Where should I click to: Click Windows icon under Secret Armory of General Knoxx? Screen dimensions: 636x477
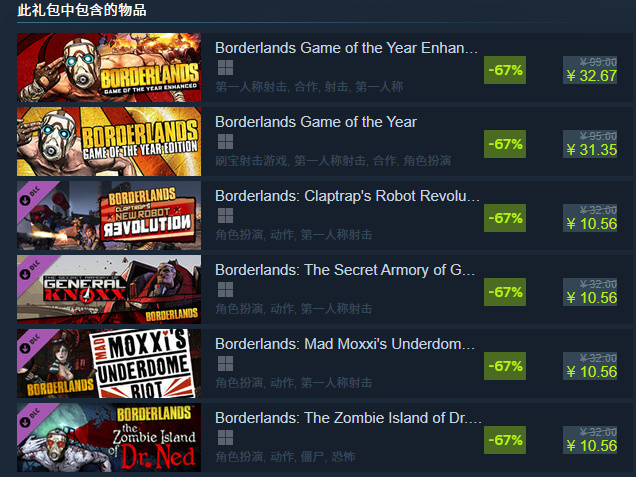(225, 290)
